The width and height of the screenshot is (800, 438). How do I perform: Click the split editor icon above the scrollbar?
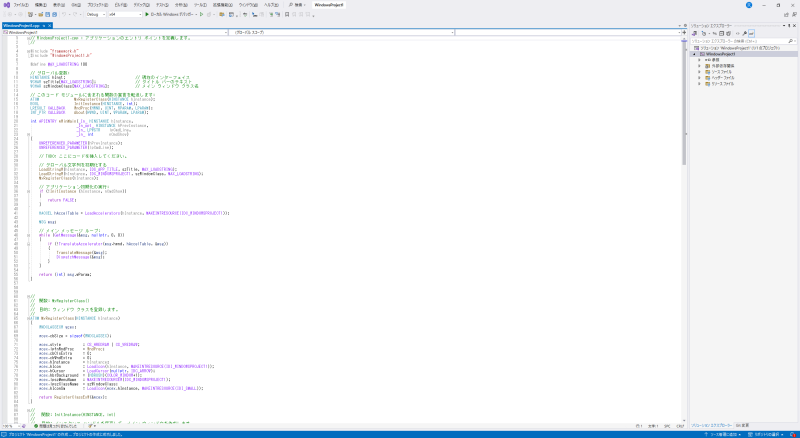coord(684,32)
